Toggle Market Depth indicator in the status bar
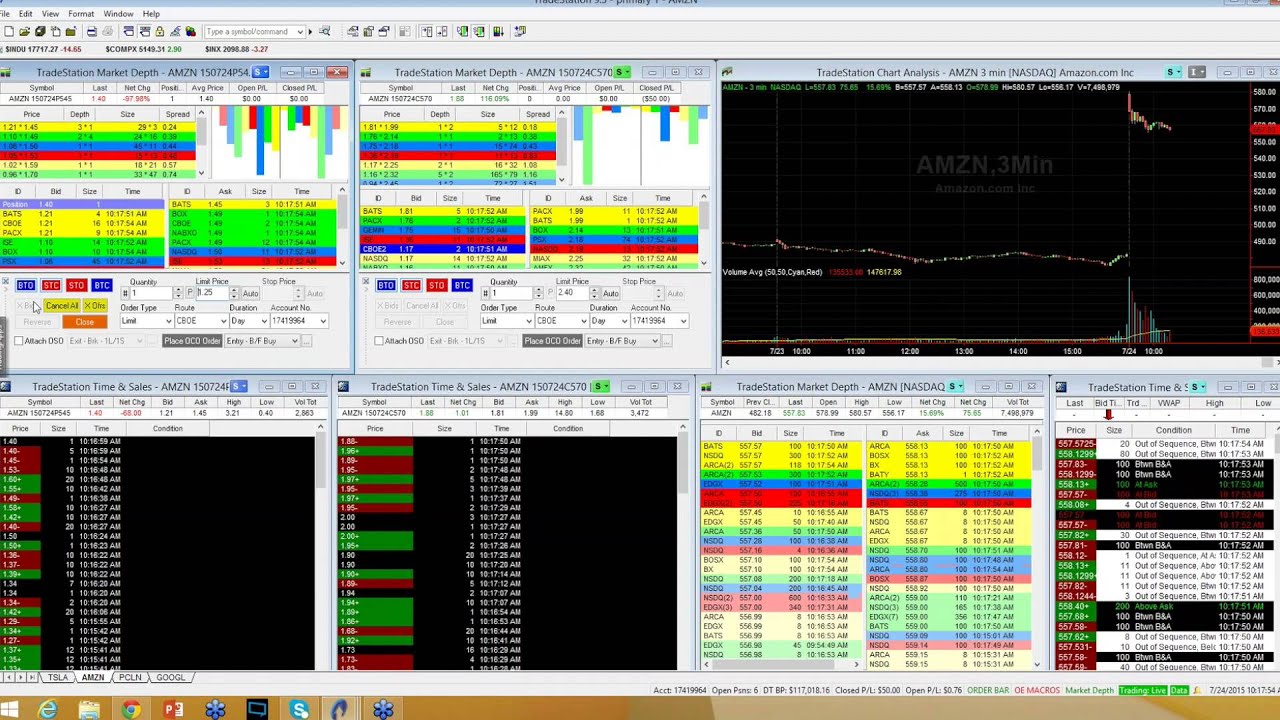Image resolution: width=1280 pixels, height=720 pixels. pos(1089,690)
